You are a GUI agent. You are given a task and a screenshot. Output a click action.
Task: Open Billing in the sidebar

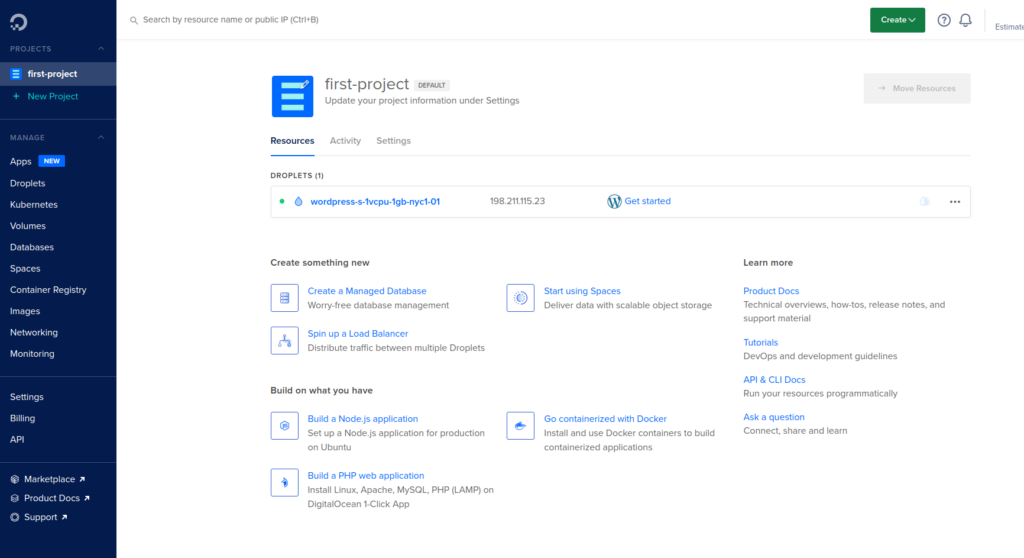pos(22,418)
